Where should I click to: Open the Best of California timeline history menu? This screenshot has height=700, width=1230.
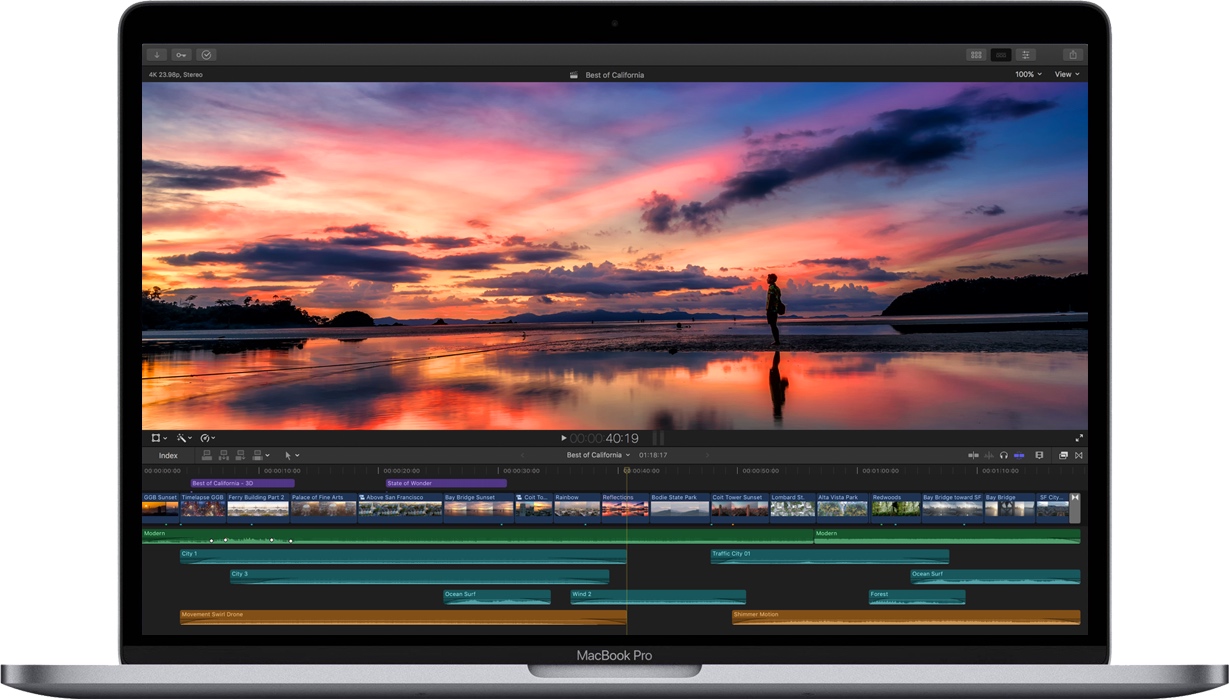(x=598, y=455)
